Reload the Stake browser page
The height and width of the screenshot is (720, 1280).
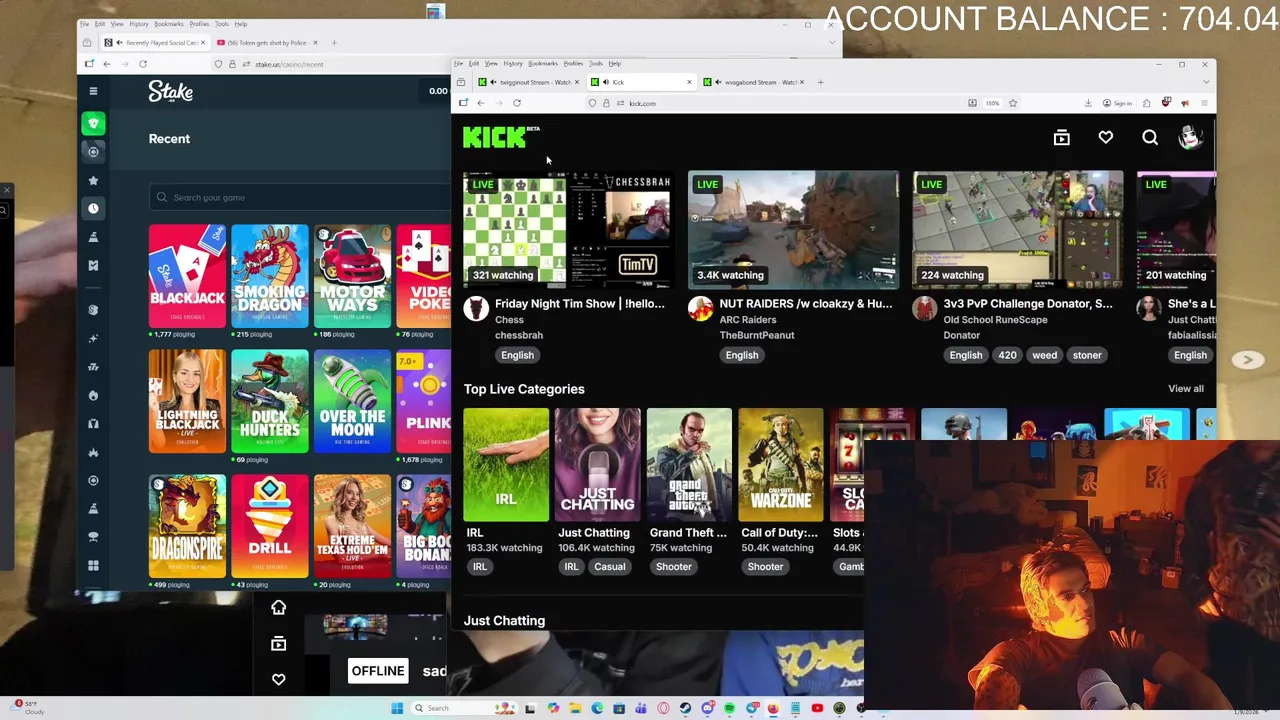[x=143, y=64]
